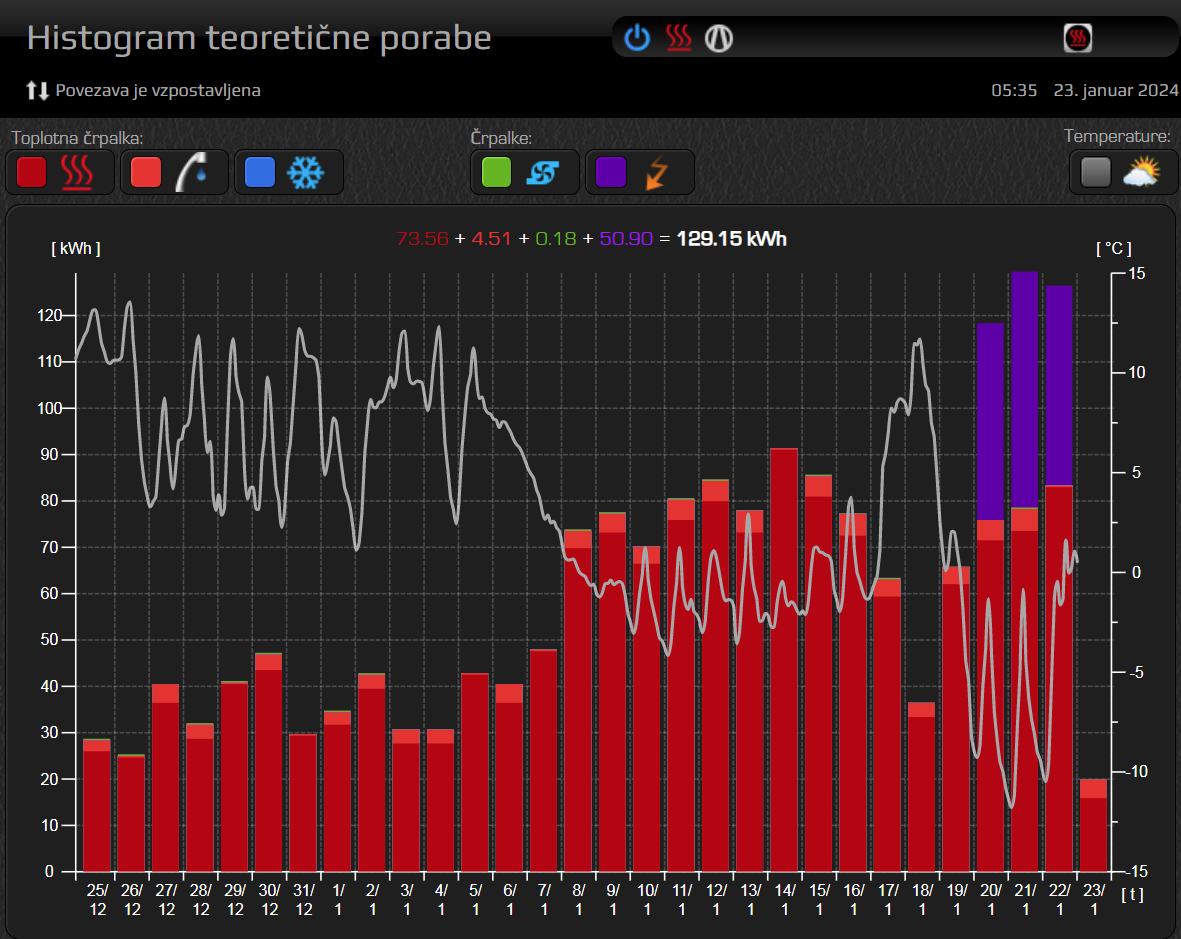Toggle the purple electric heater swatch
Image resolution: width=1181 pixels, height=939 pixels.
611,172
